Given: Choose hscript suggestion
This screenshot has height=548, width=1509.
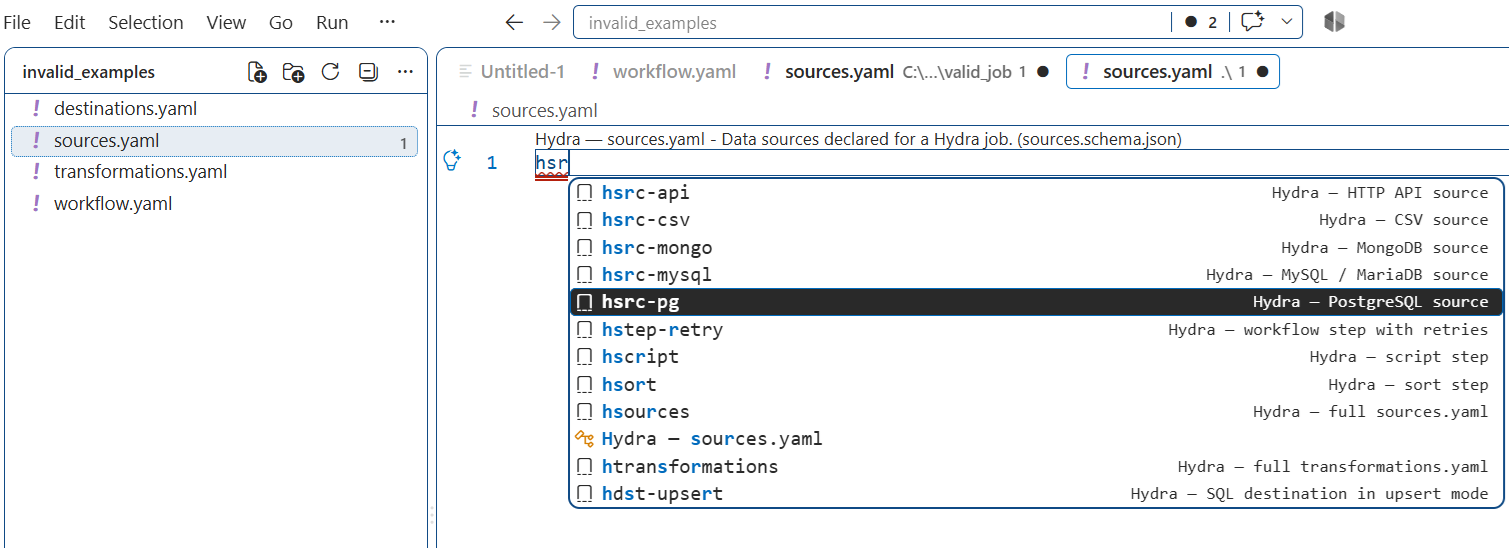Looking at the screenshot, I should point(1036,357).
